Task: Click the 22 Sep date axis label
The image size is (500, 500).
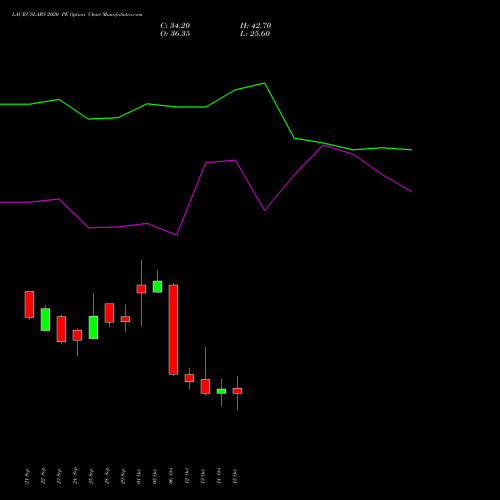Action: [43, 476]
